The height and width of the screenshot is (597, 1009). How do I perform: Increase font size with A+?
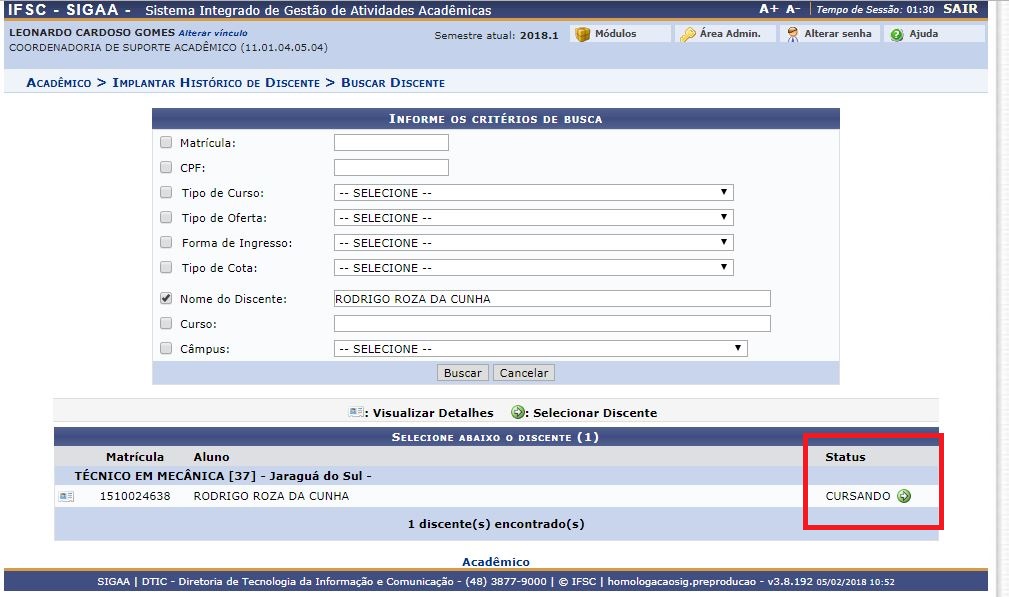768,9
